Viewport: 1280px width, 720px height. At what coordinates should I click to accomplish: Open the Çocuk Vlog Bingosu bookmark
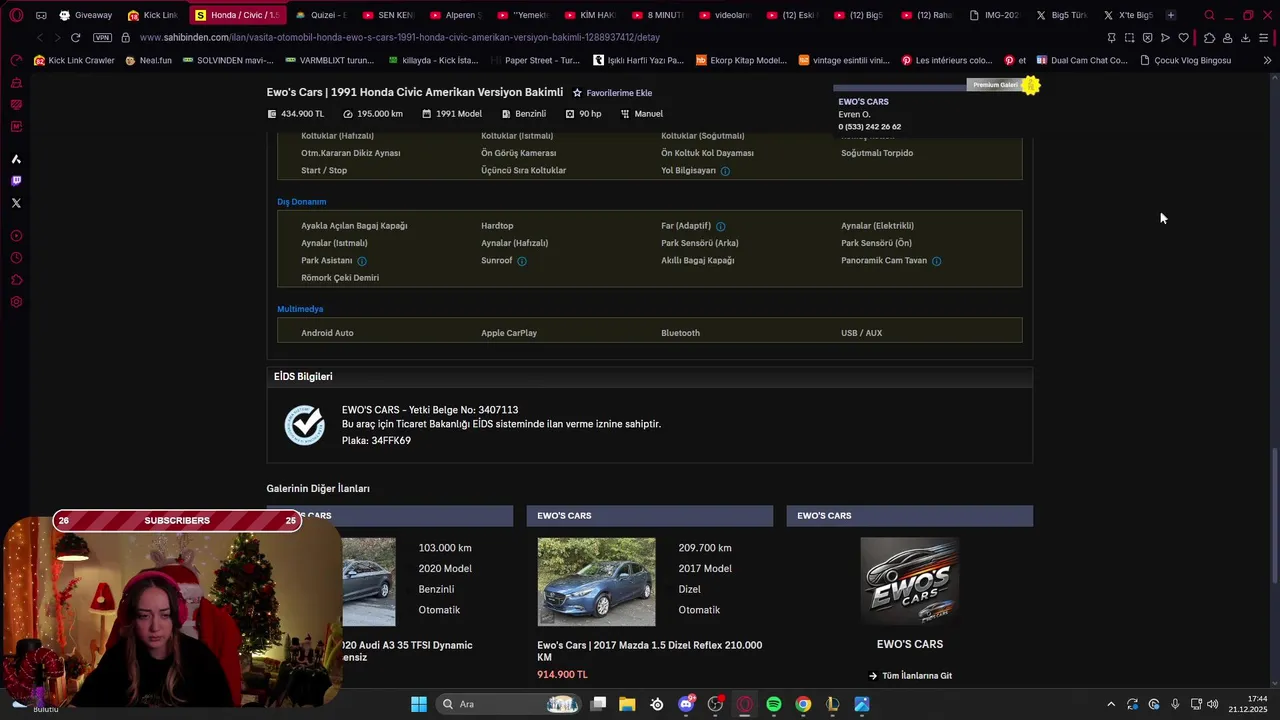1186,60
